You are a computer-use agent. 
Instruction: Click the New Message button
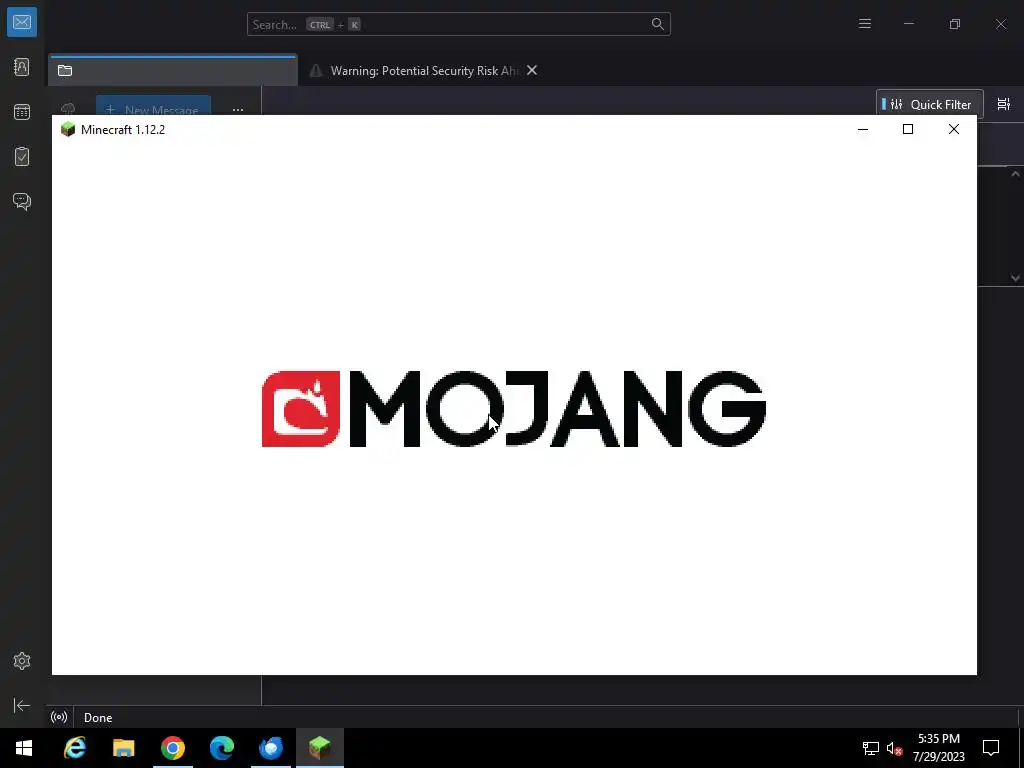pos(153,106)
